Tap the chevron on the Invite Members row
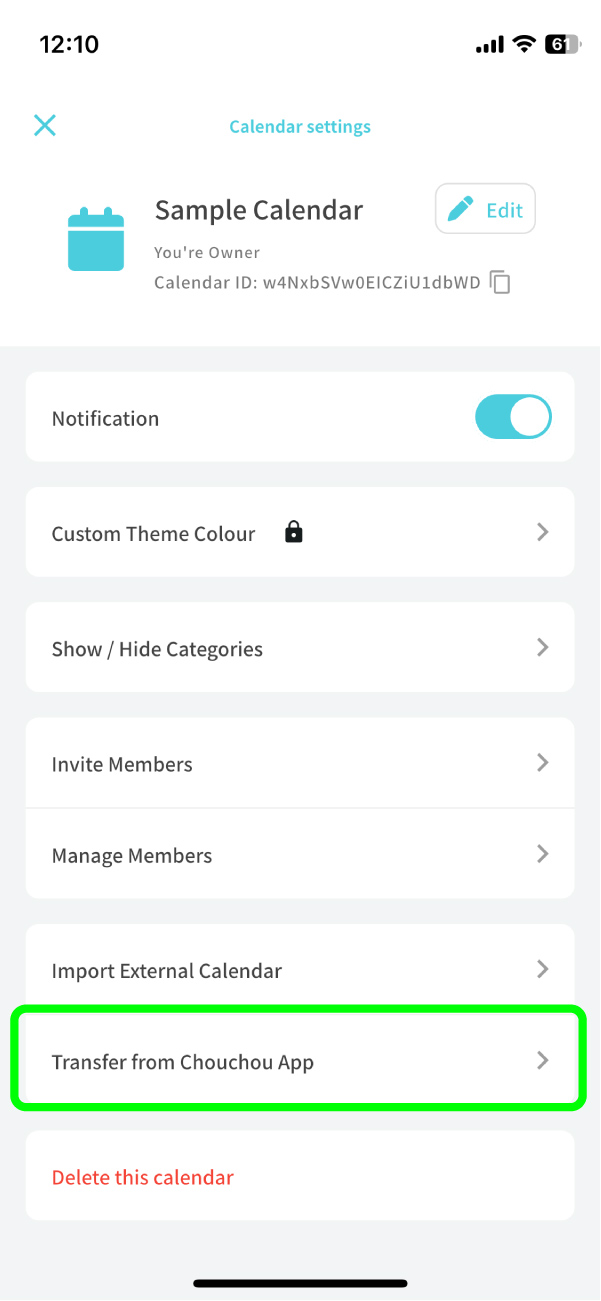Viewport: 601px width, 1301px height. click(x=543, y=763)
